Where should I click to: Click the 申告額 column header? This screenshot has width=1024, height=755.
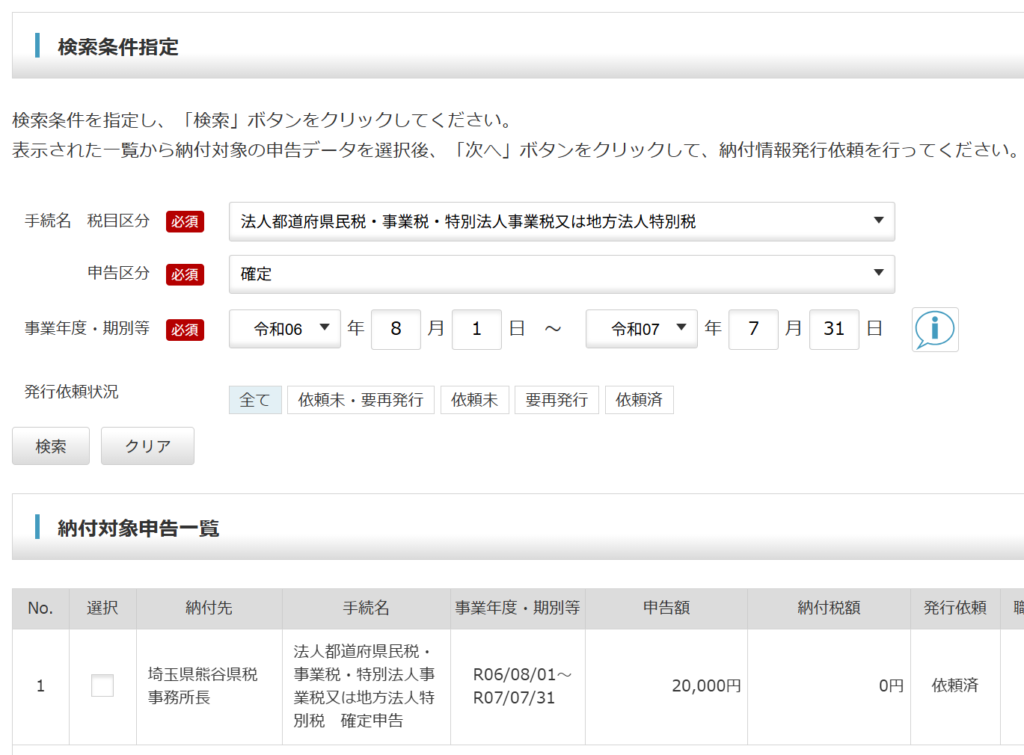click(666, 608)
